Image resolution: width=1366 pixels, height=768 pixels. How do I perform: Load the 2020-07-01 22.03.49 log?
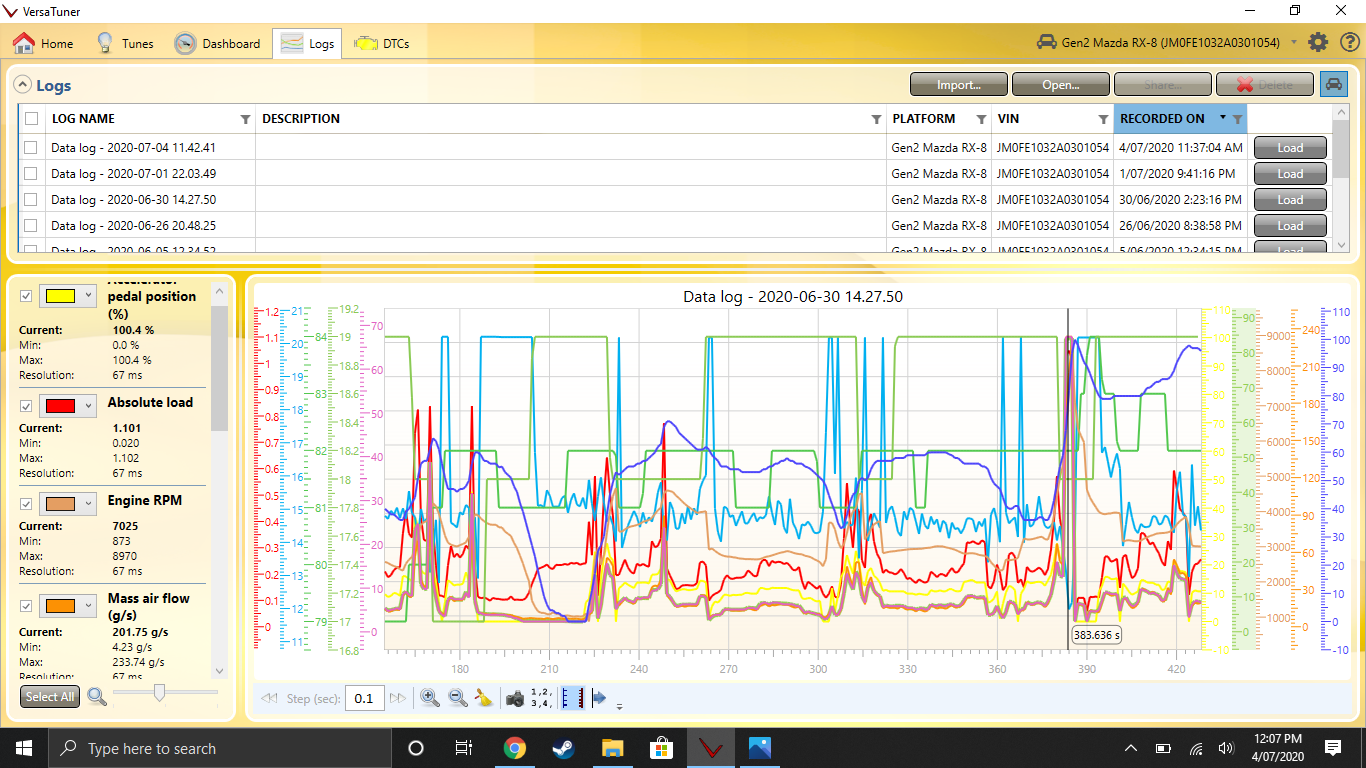[1290, 173]
